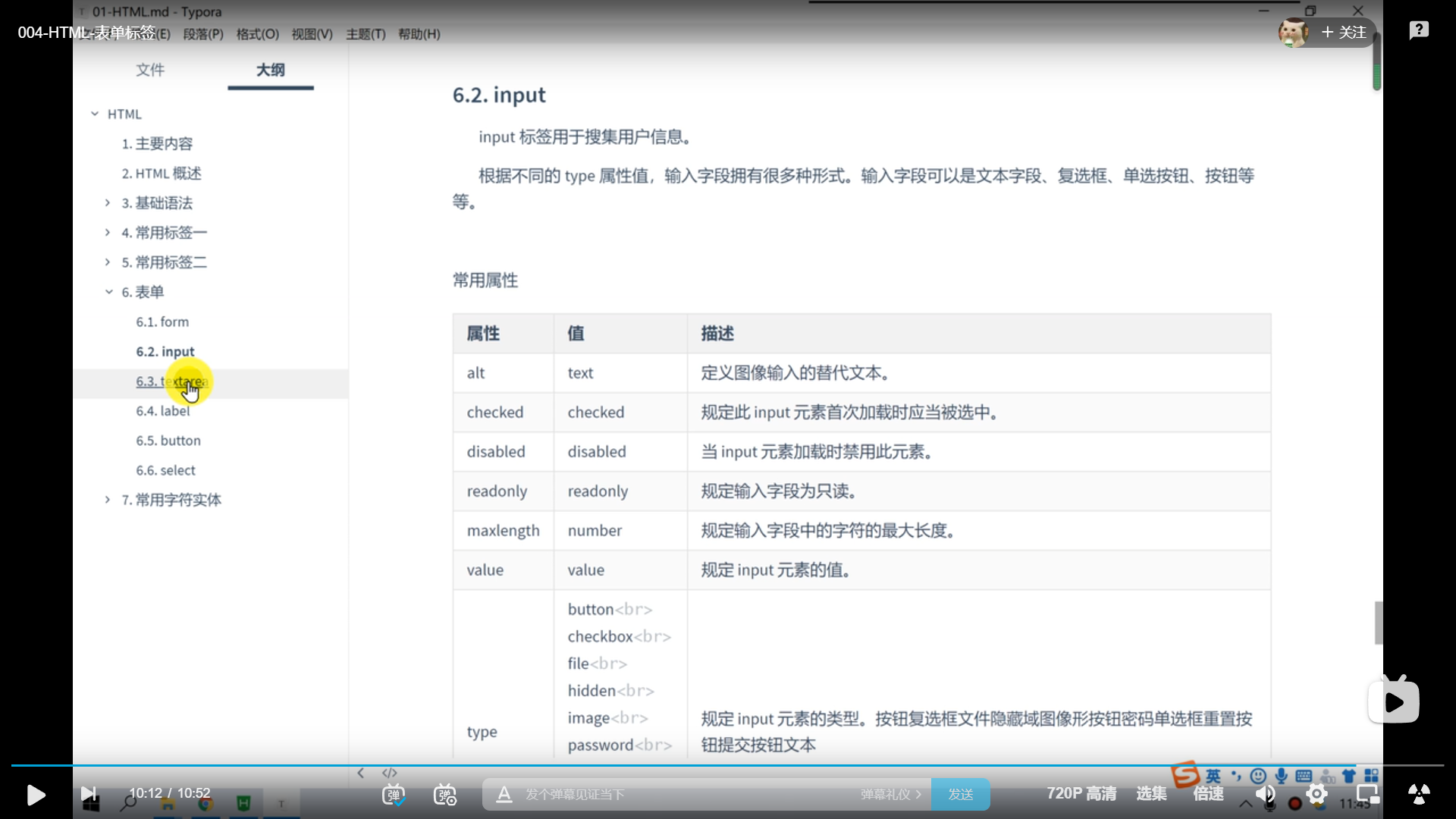Mute the video volume speaker icon
This screenshot has width=1456, height=819.
click(x=1266, y=795)
